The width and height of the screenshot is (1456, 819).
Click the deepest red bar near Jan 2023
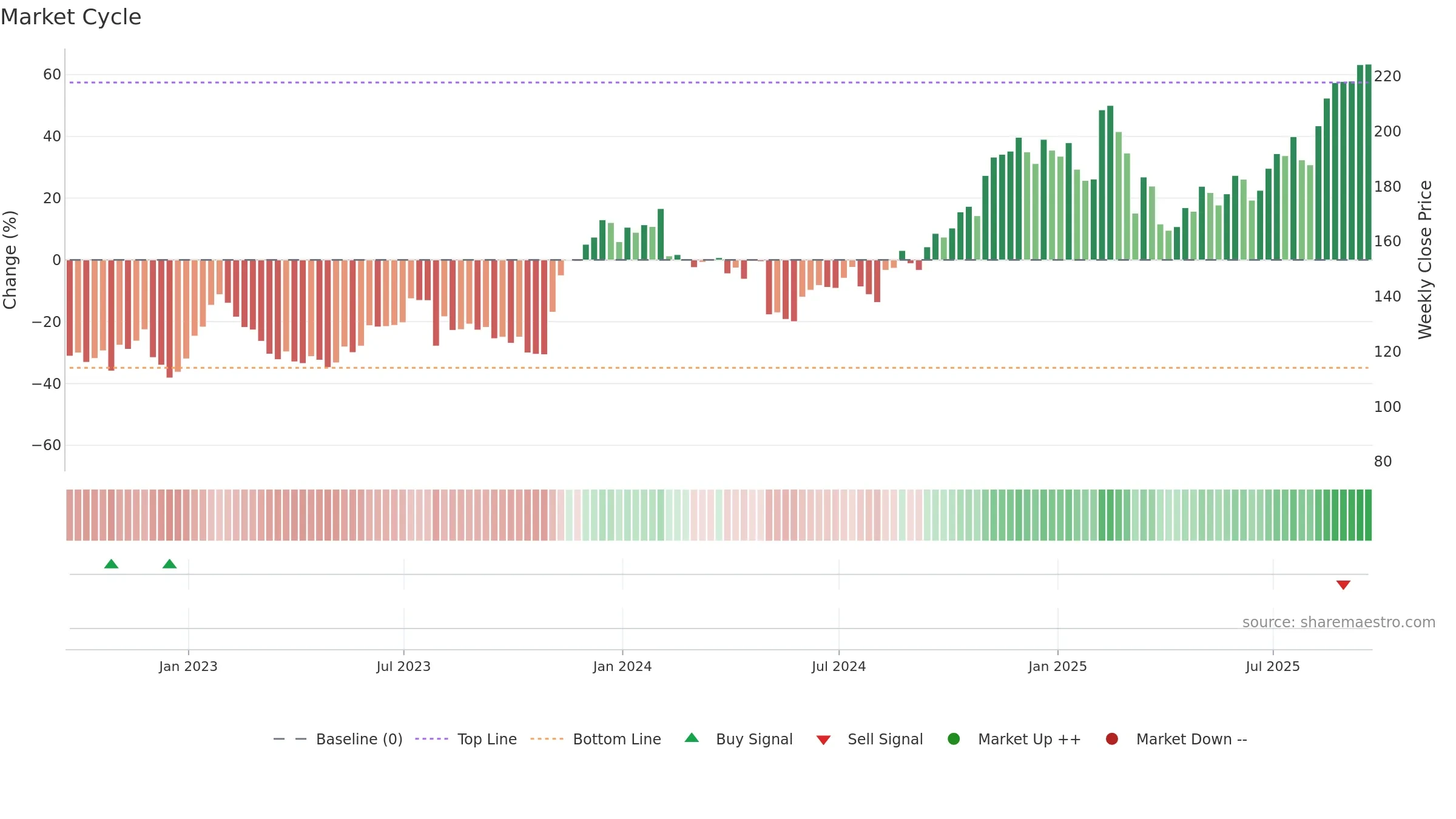[x=169, y=319]
